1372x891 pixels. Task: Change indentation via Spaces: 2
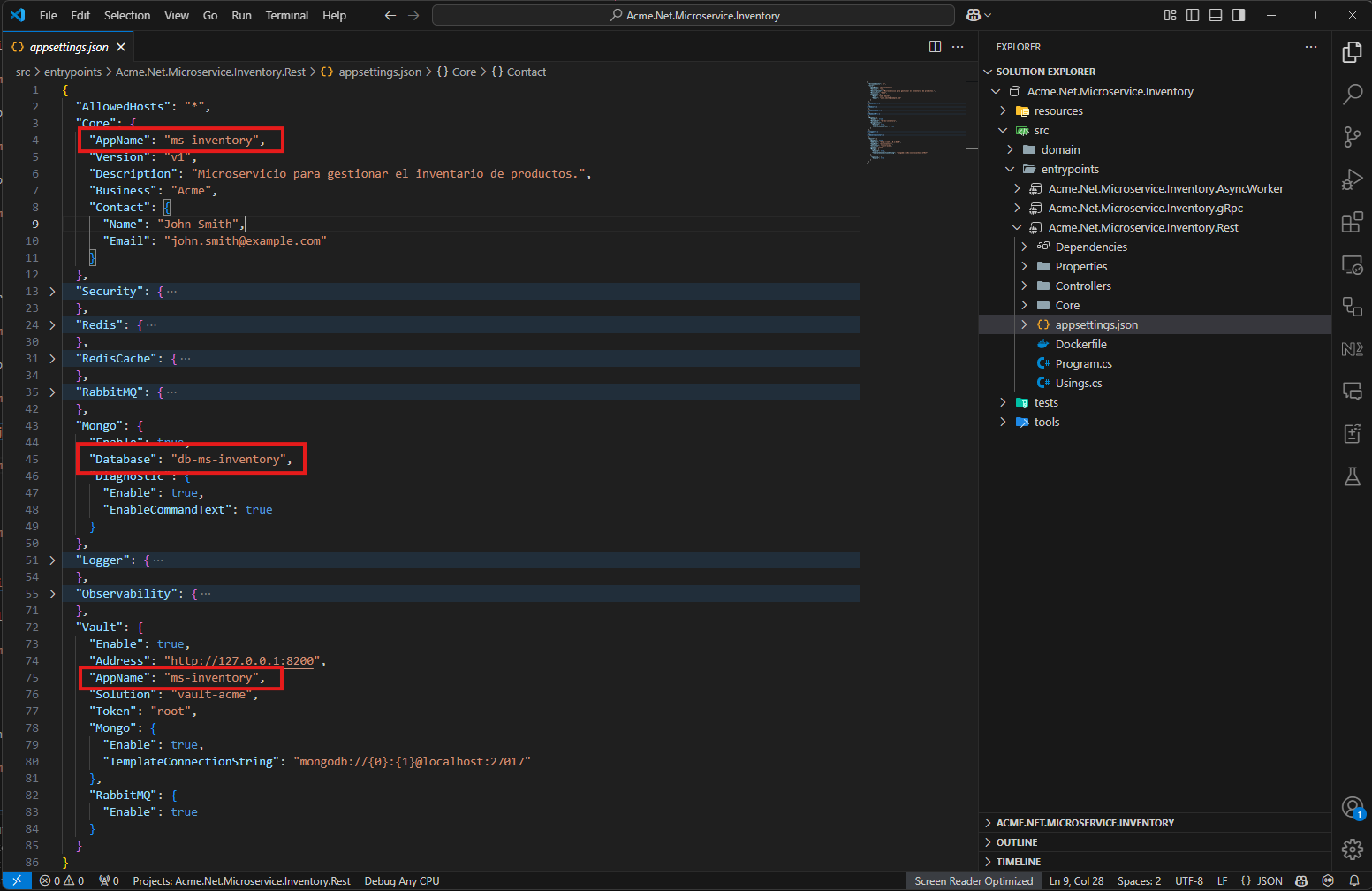pyautogui.click(x=1139, y=880)
